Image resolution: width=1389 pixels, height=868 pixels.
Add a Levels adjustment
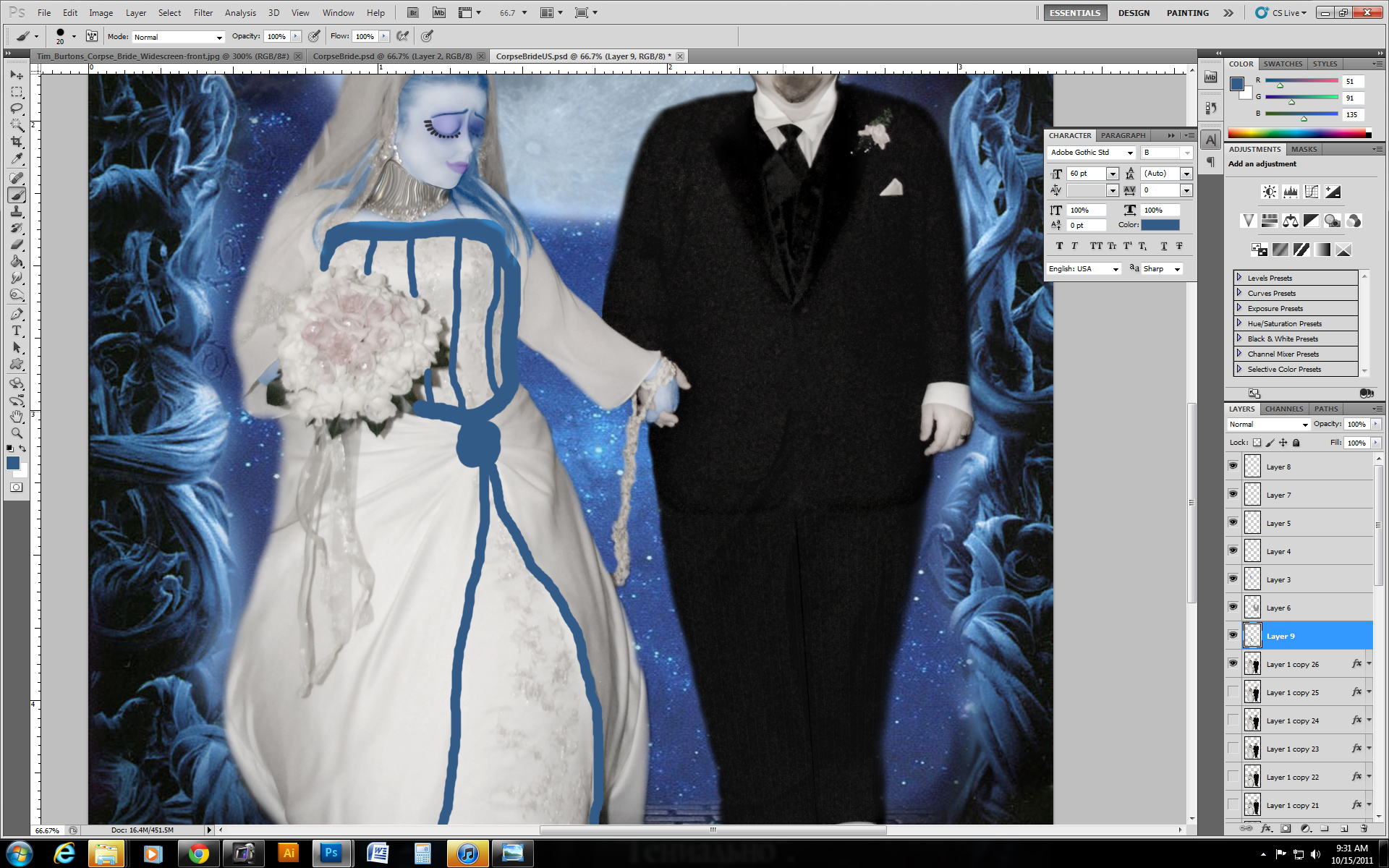(x=1290, y=192)
